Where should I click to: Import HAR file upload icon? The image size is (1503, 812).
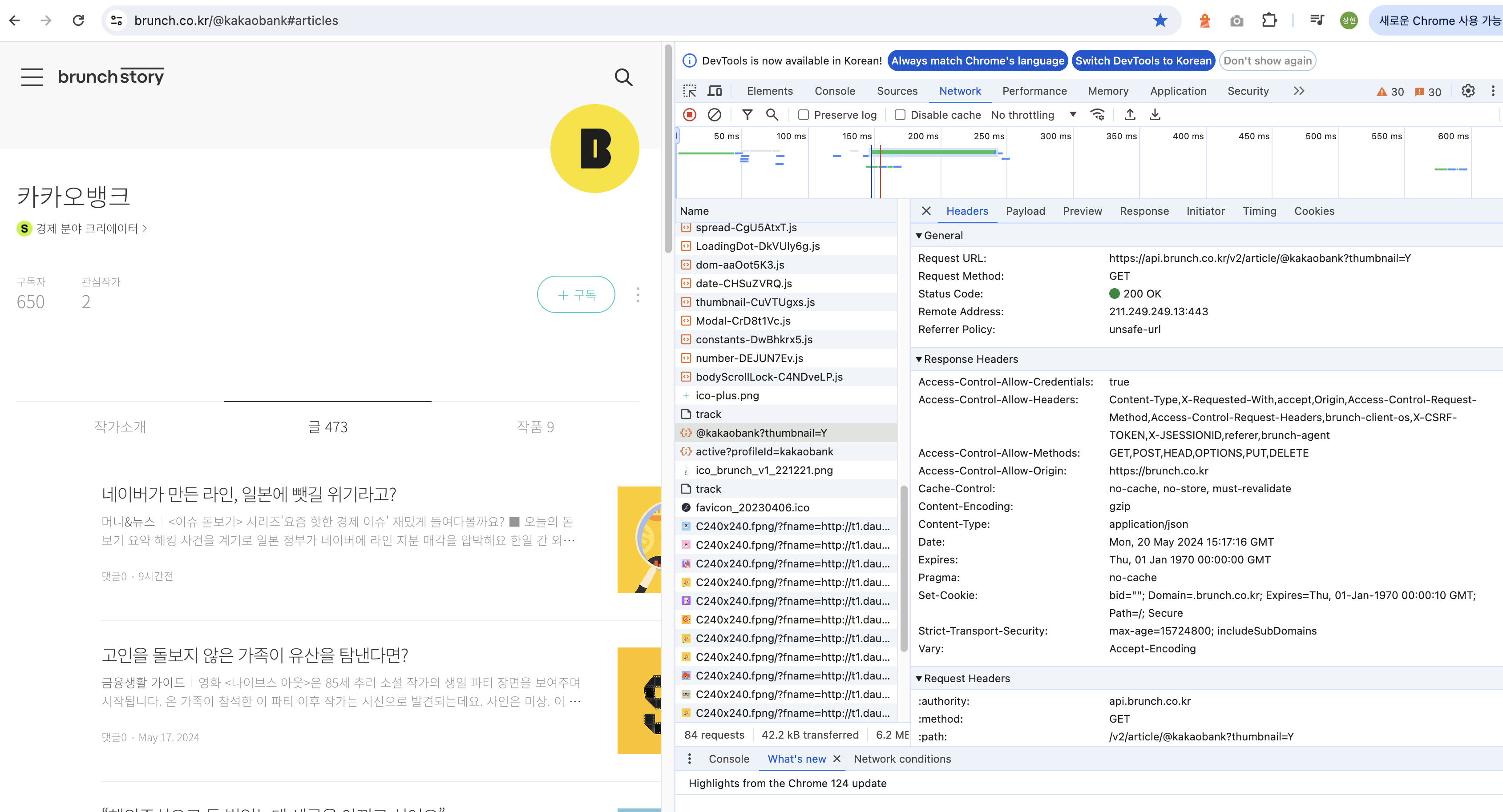[x=1130, y=115]
